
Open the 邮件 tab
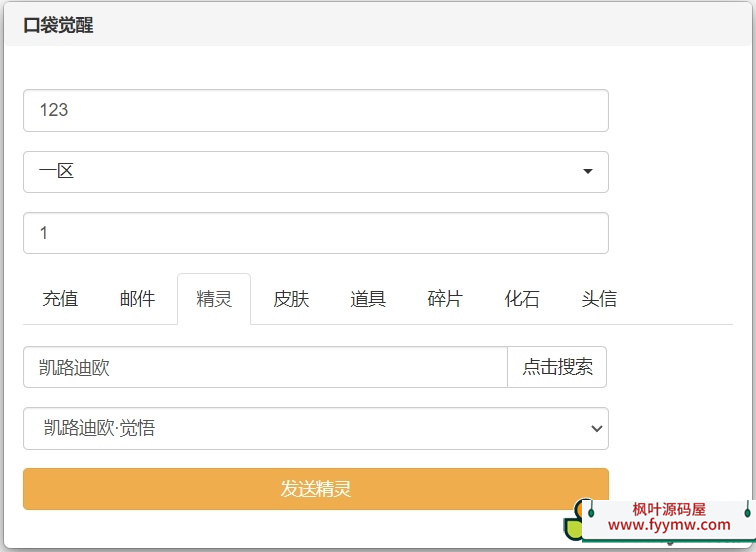point(137,299)
